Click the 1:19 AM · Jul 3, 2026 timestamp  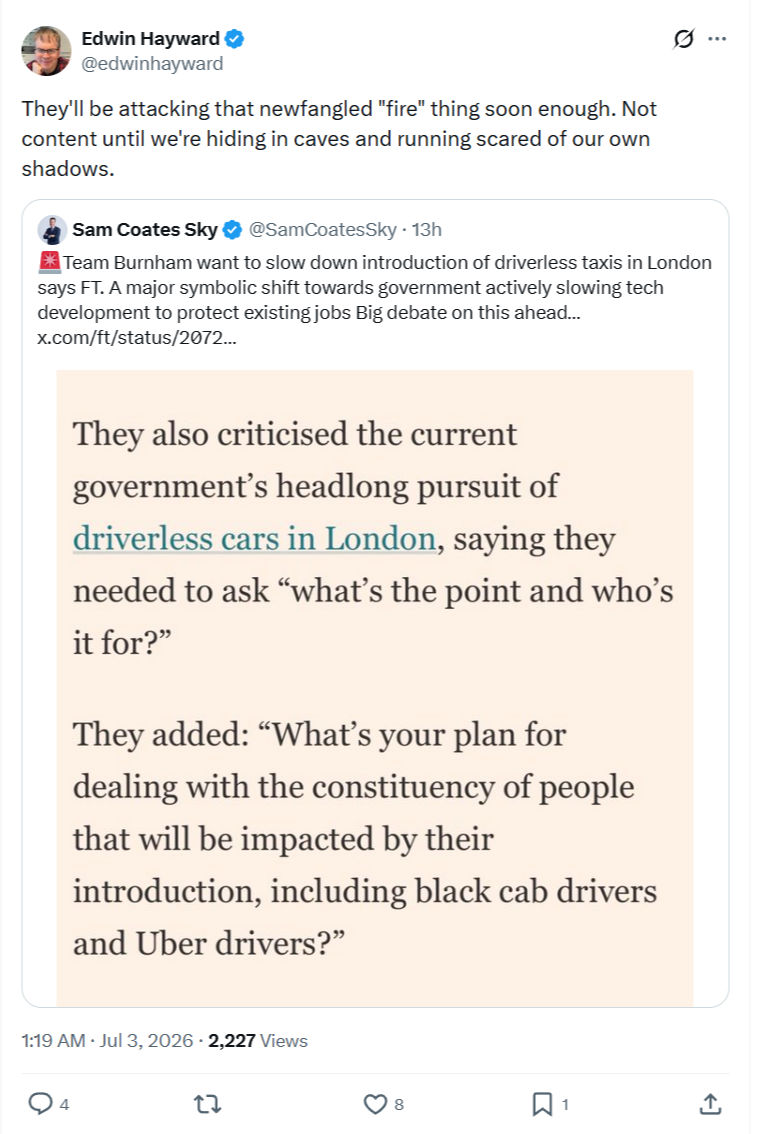[107, 1040]
